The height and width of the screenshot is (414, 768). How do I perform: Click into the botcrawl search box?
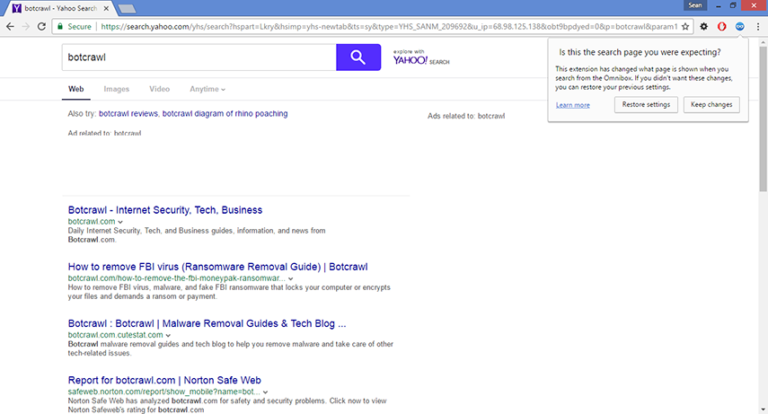point(199,57)
